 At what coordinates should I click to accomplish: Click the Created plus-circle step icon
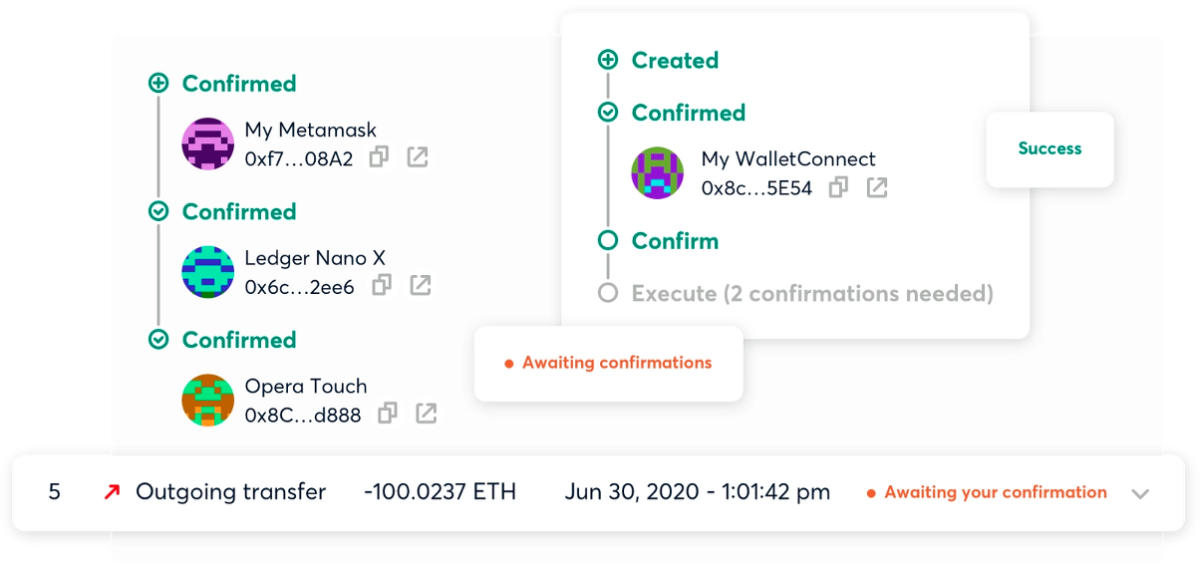click(x=607, y=60)
